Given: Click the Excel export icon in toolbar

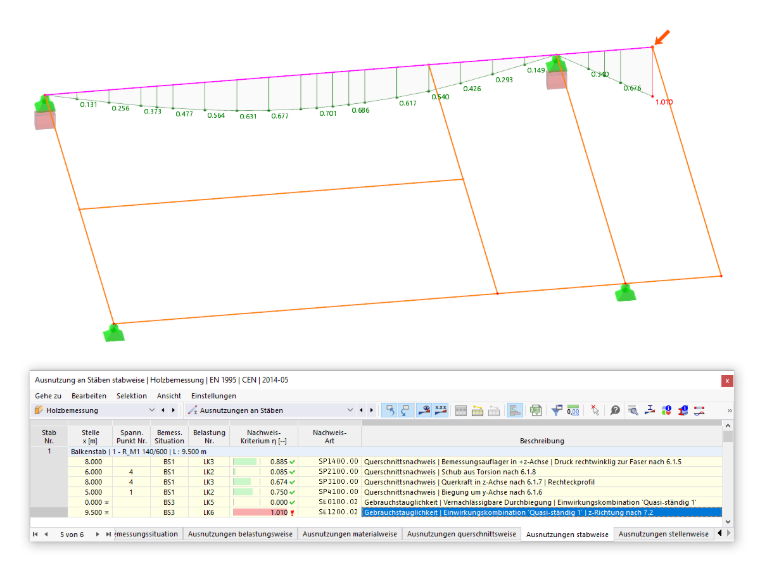Looking at the screenshot, I should tap(536, 411).
